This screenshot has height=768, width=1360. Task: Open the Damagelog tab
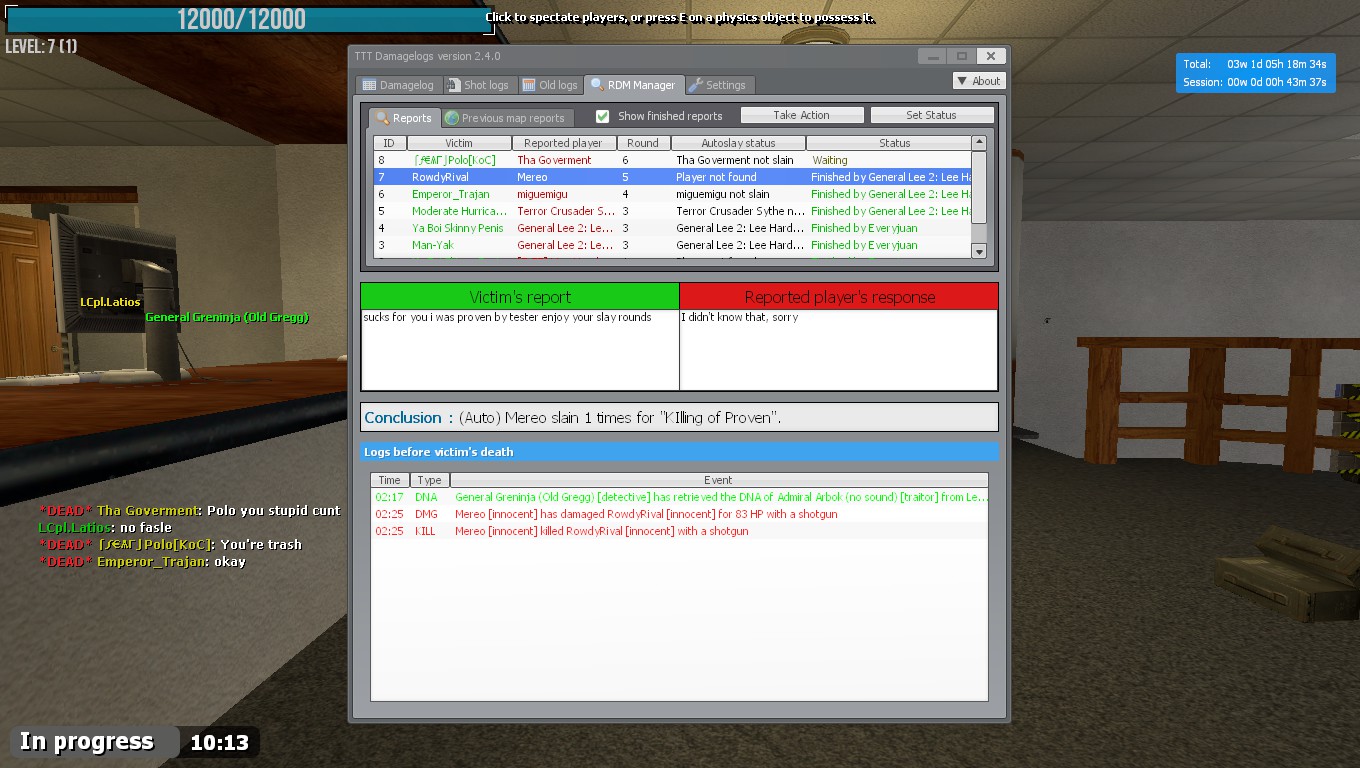coord(398,85)
